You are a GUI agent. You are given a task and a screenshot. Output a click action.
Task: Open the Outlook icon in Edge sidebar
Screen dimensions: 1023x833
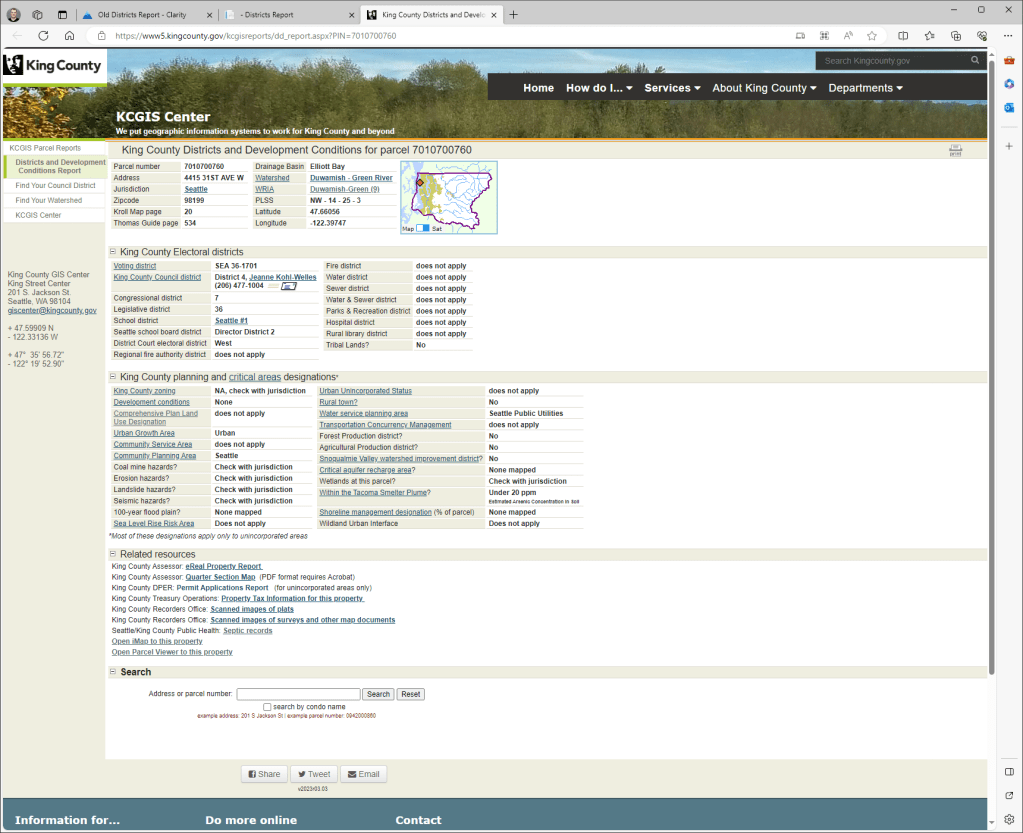click(1009, 107)
